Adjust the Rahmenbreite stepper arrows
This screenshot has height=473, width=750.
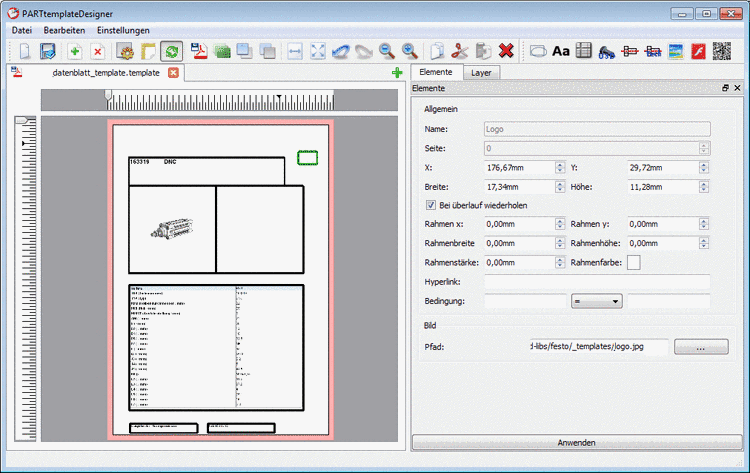point(560,243)
